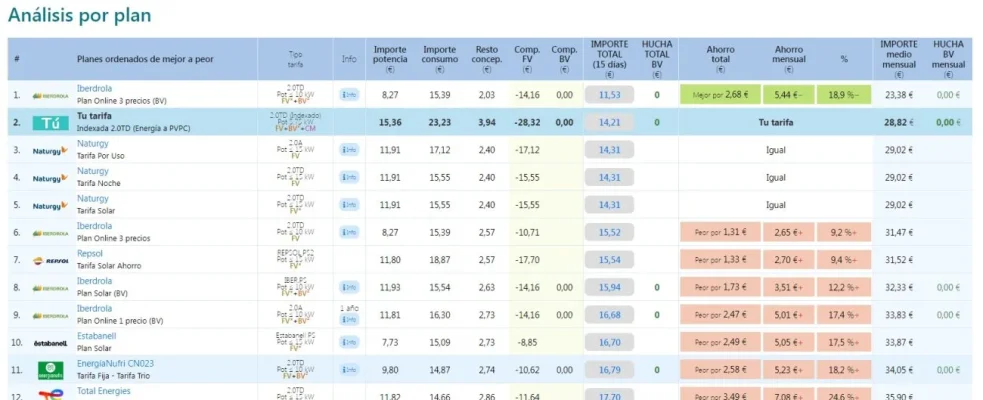Open the Repsol link above Tarifa Solar Ahorro
Screen dimensions: 983x400
pyautogui.click(x=90, y=253)
